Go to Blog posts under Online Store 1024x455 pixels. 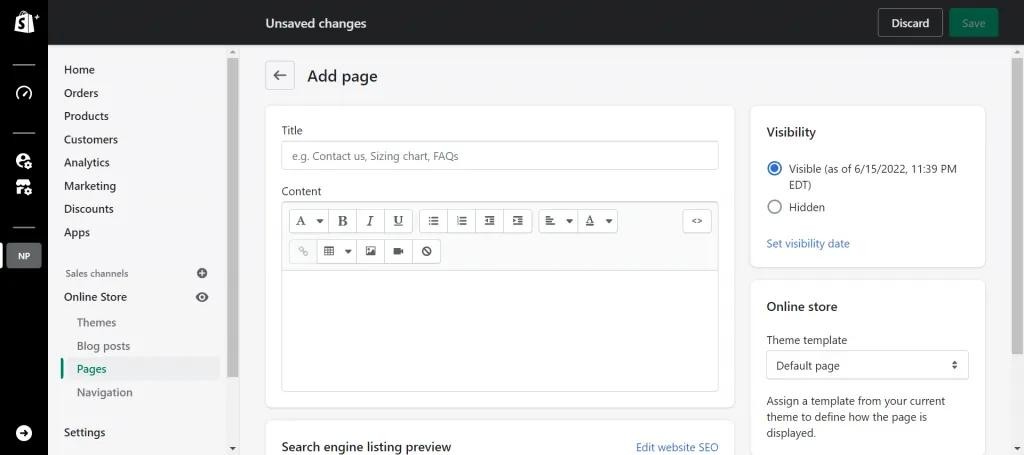103,346
